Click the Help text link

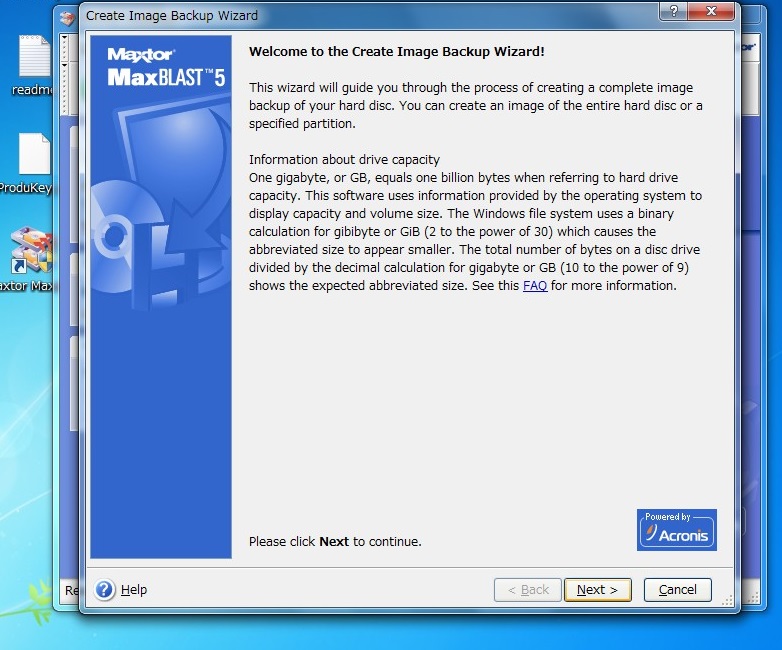tap(134, 590)
